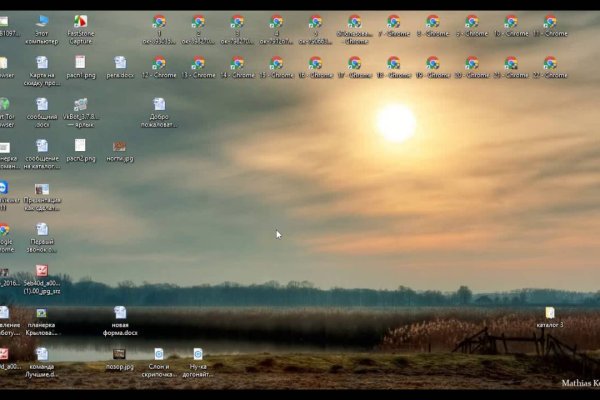Select the 'ногти.jpg' image thumbnail
This screenshot has width=600, height=400.
click(120, 146)
